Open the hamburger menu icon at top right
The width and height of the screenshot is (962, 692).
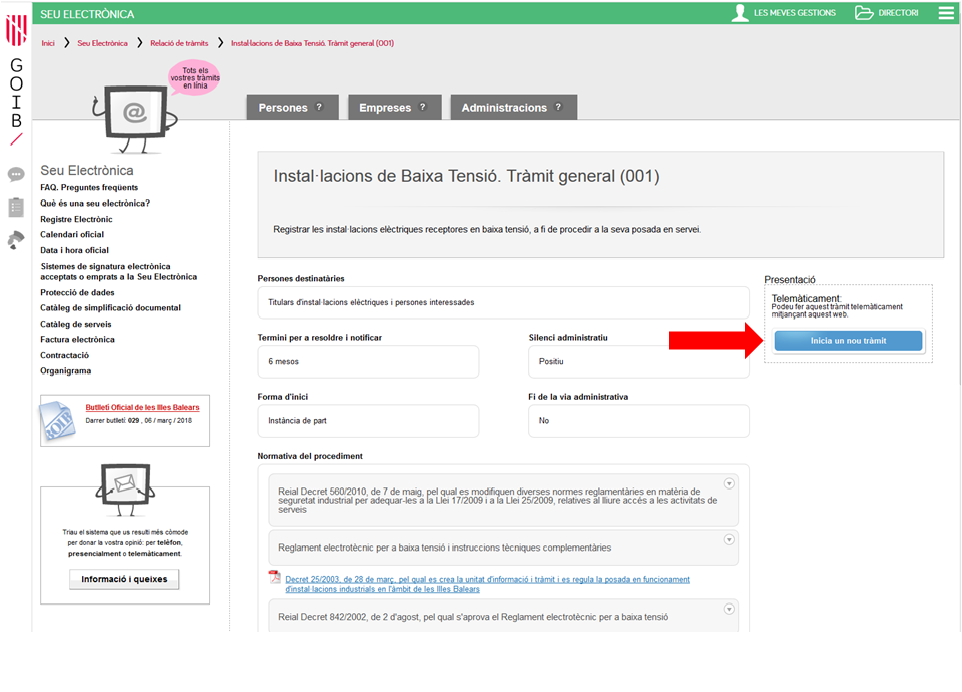click(x=946, y=13)
